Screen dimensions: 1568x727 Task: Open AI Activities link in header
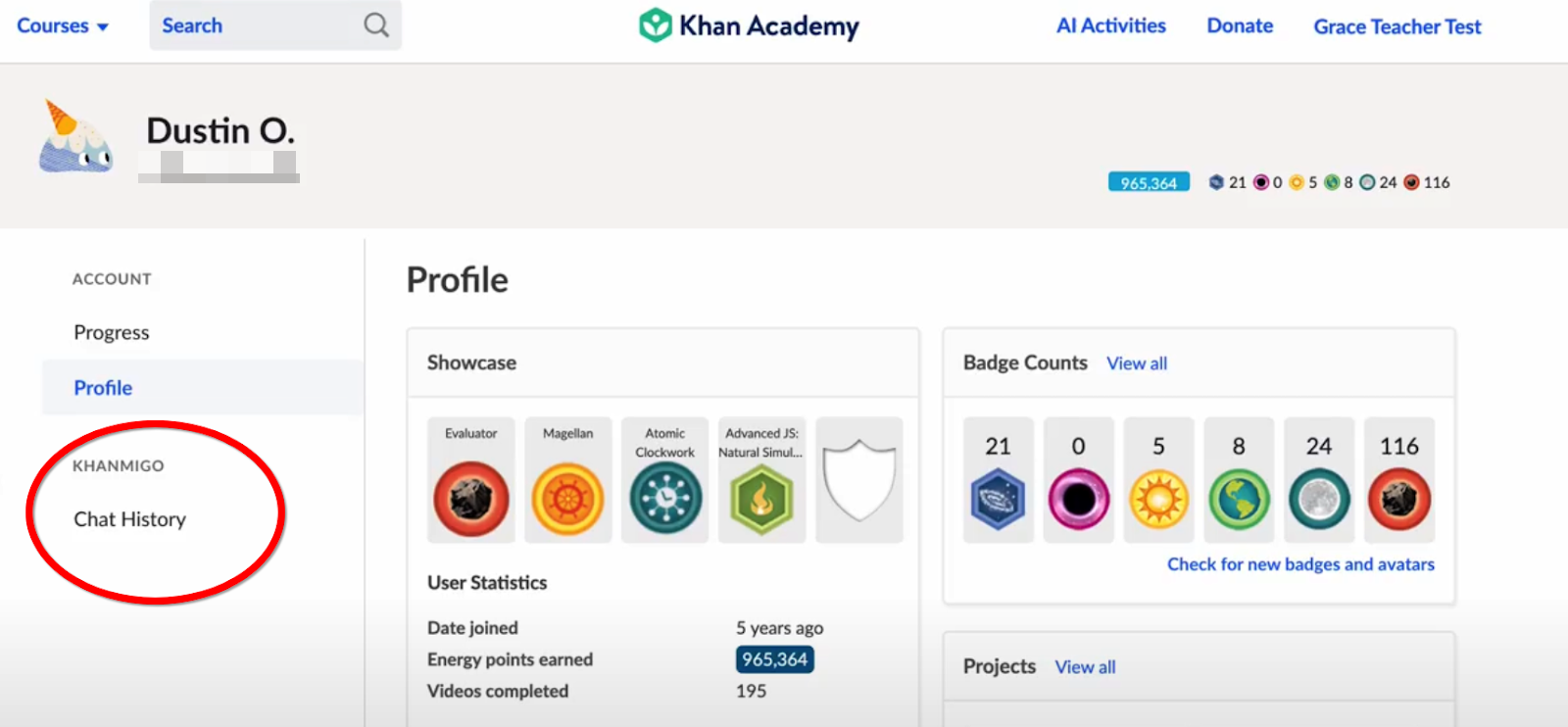tap(1110, 26)
